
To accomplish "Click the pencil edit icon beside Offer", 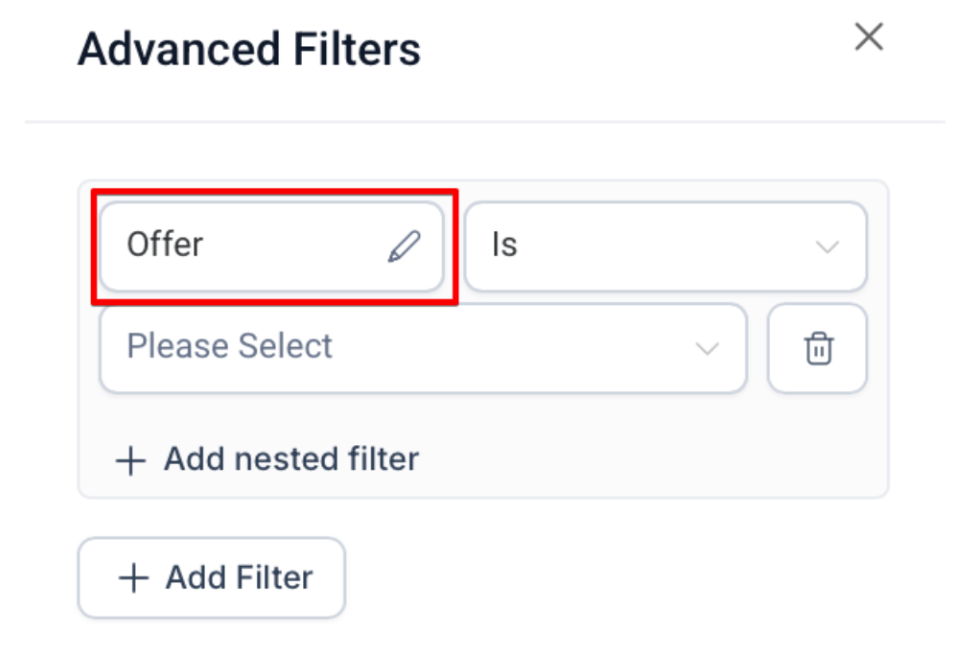I will click(404, 246).
